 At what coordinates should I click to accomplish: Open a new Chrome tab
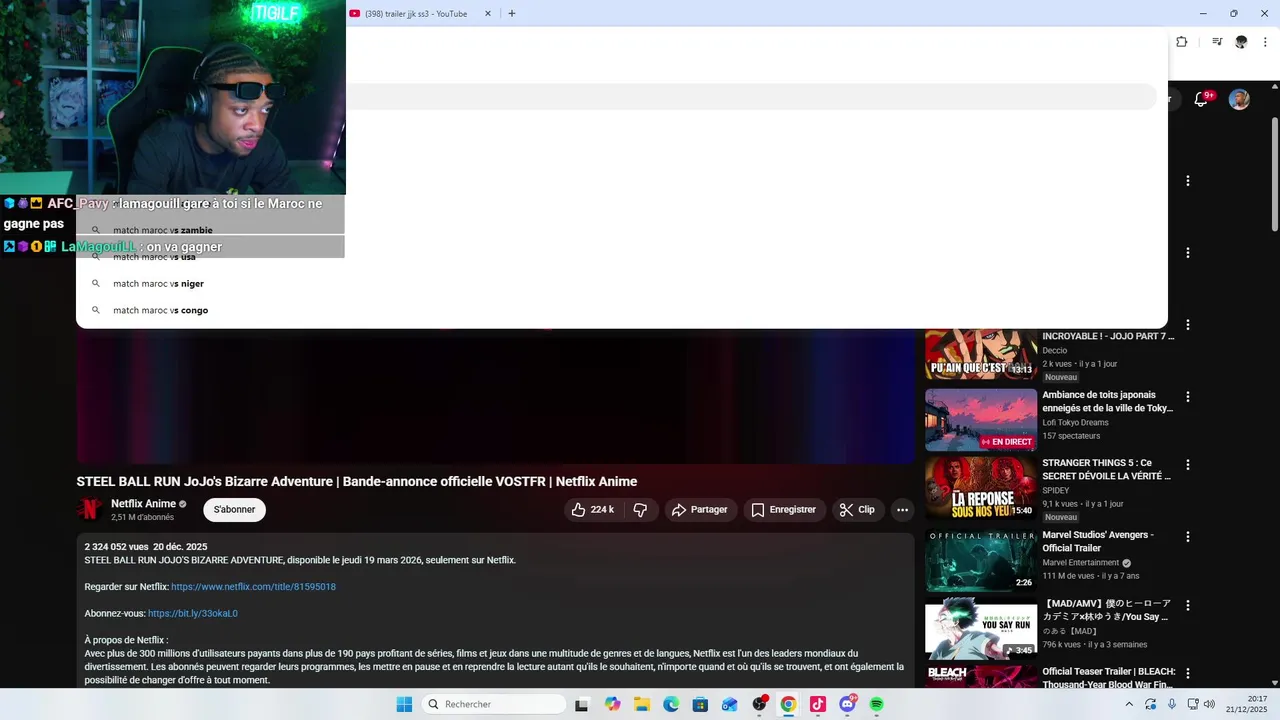click(x=512, y=13)
